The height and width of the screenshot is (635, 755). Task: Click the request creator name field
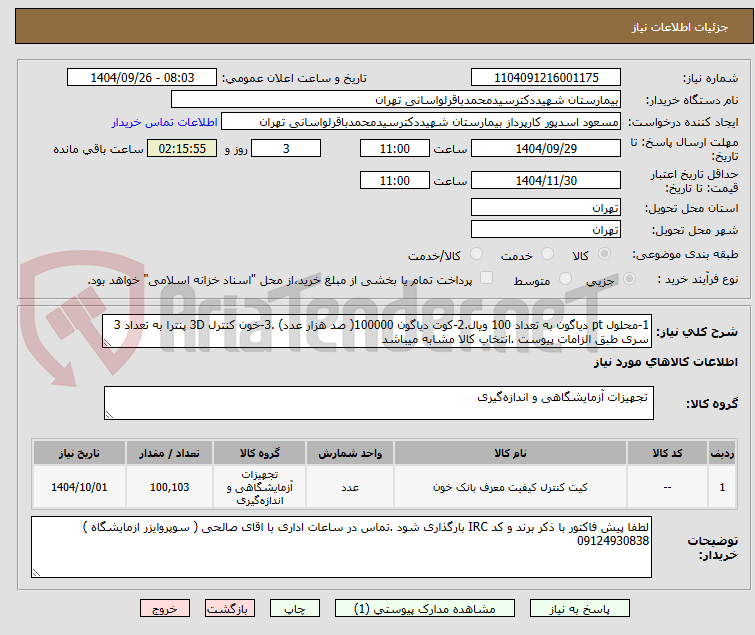tap(421, 122)
